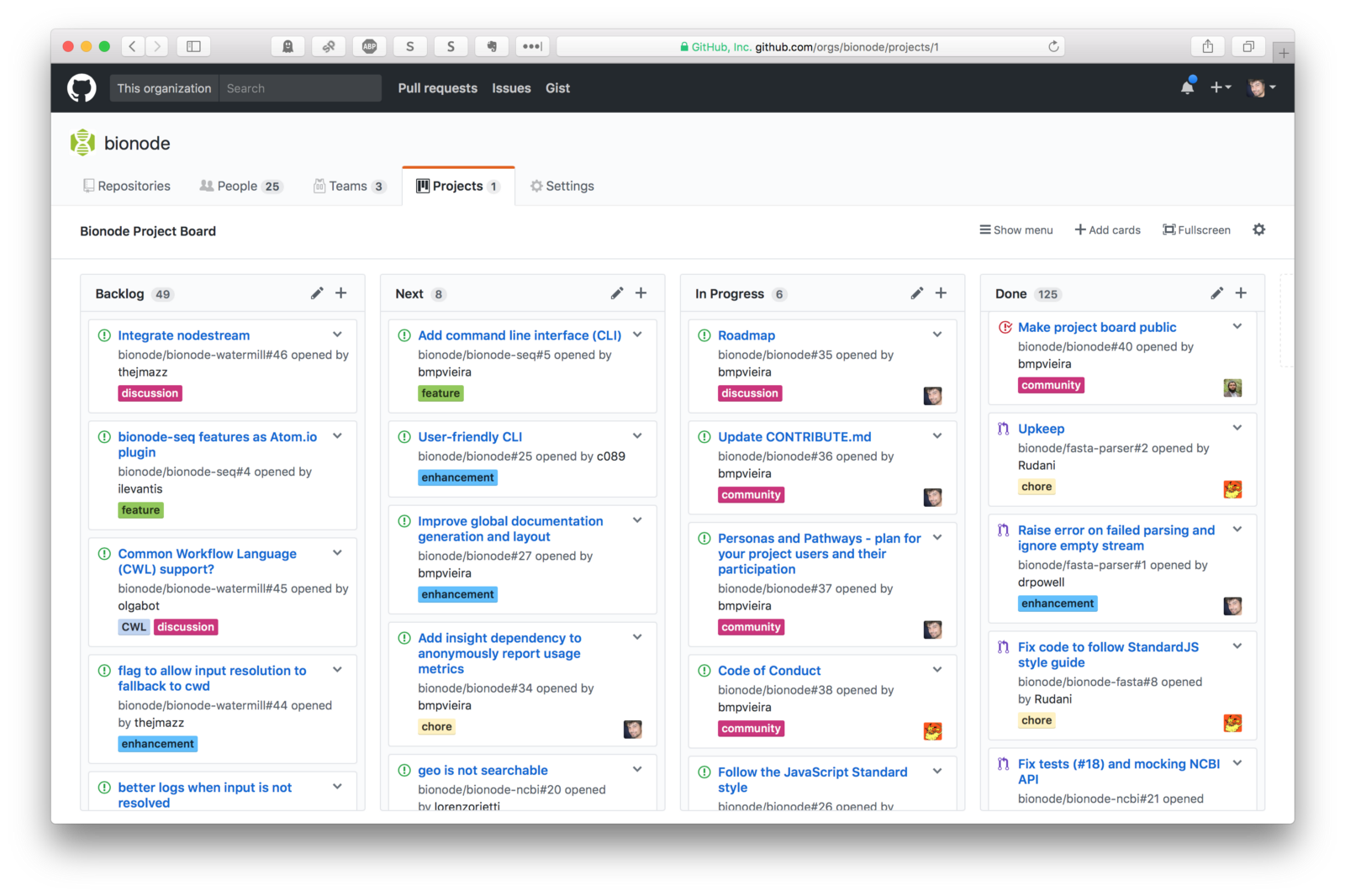
Task: Open the notifications bell
Action: tap(1187, 87)
